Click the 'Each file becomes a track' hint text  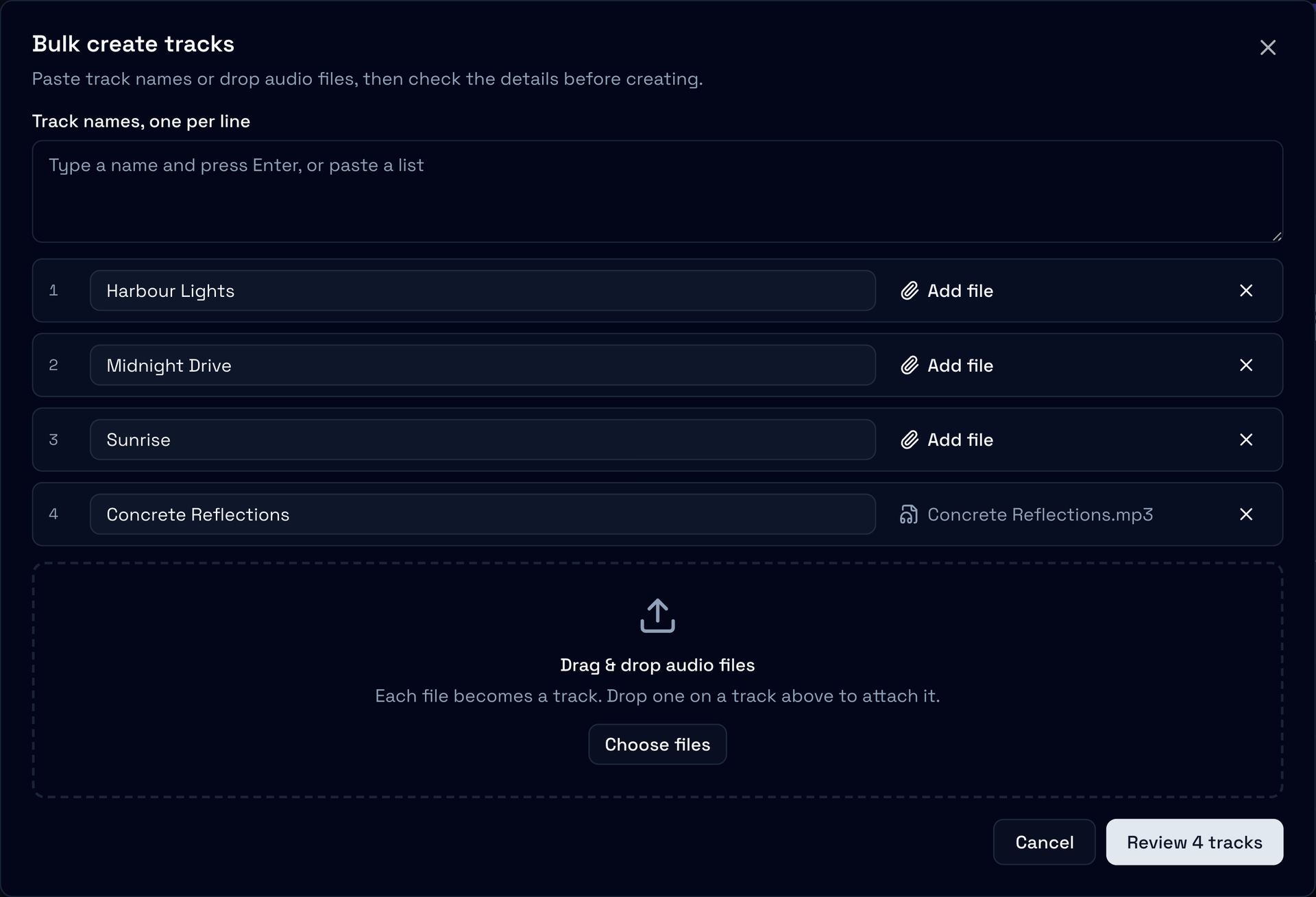(x=657, y=696)
